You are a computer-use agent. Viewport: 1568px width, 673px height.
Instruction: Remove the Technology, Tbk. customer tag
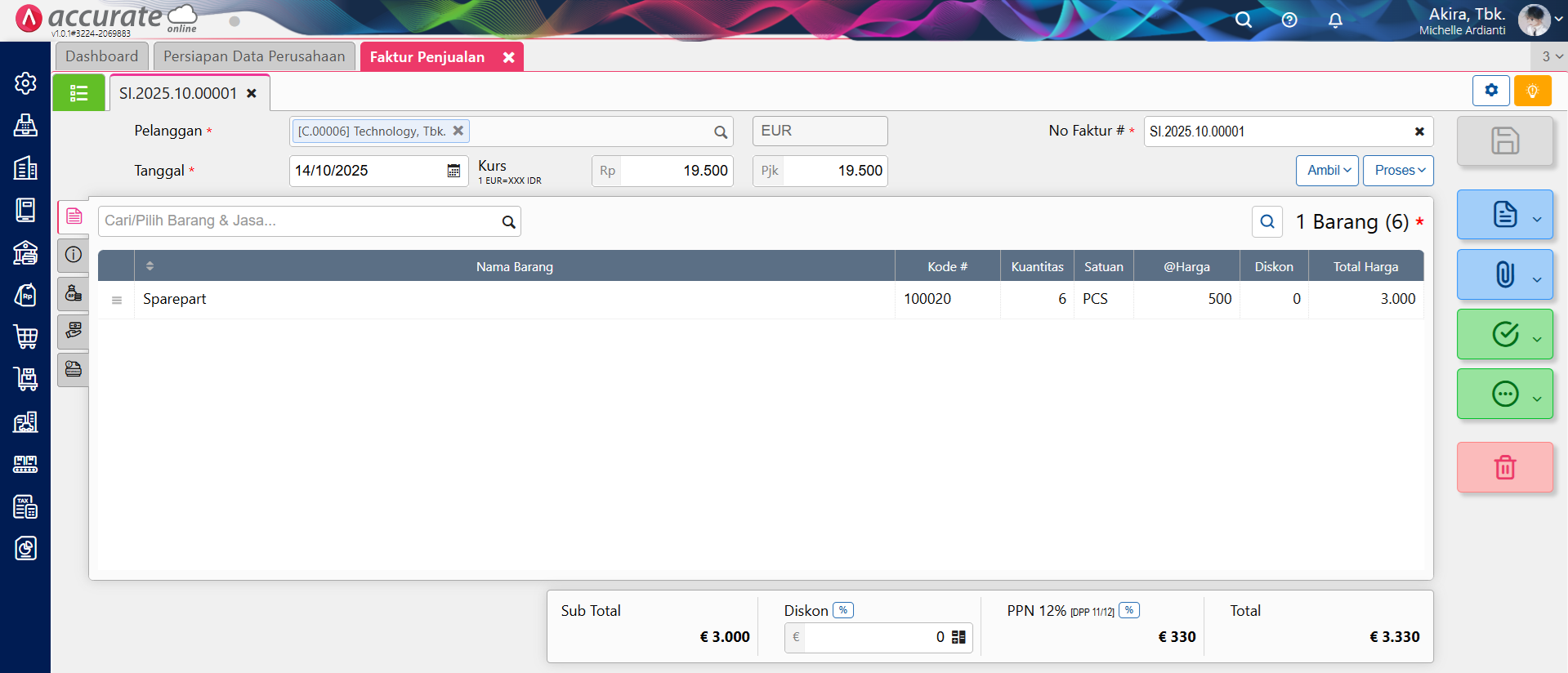(458, 131)
